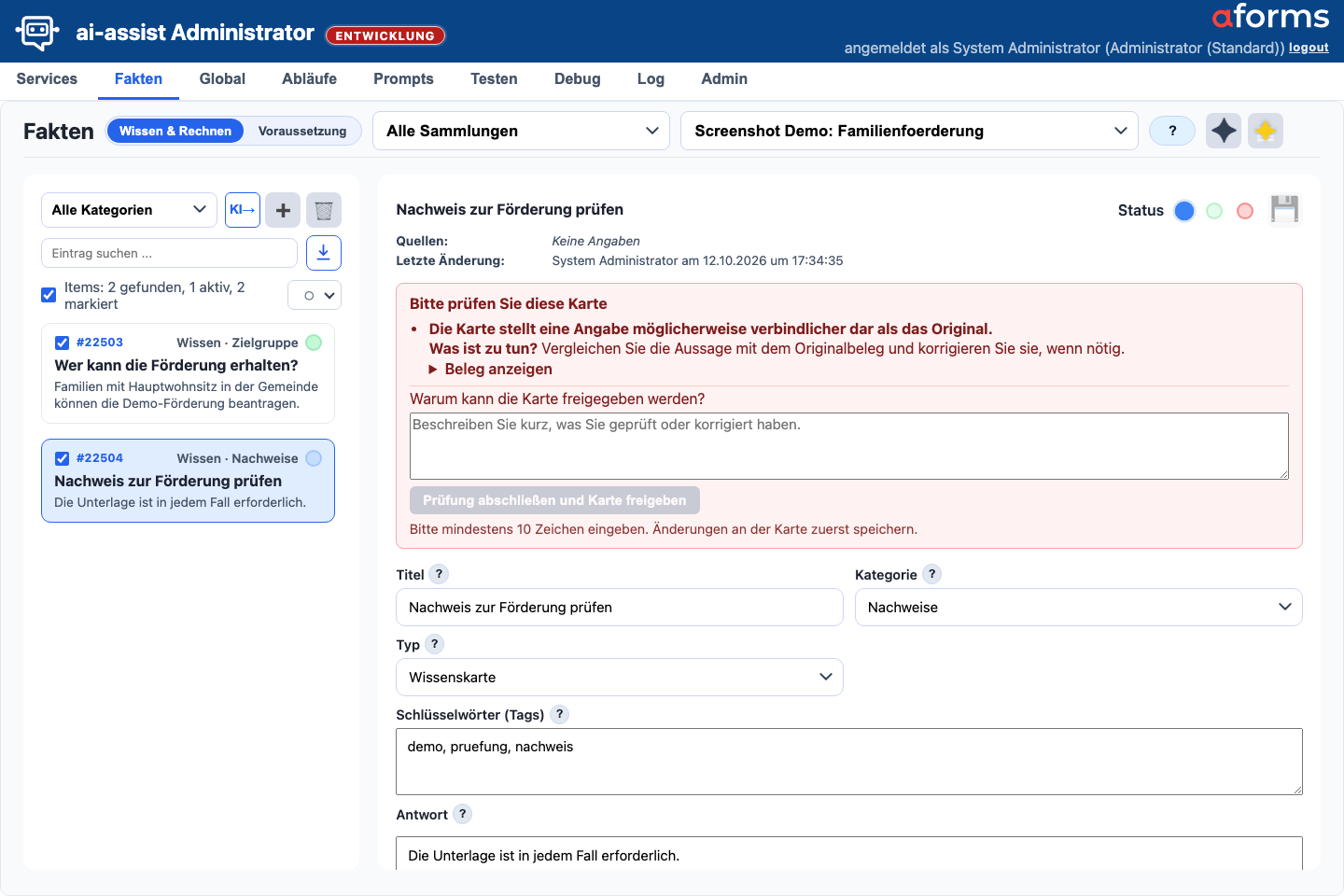Click the KI arrow import button

click(x=243, y=210)
